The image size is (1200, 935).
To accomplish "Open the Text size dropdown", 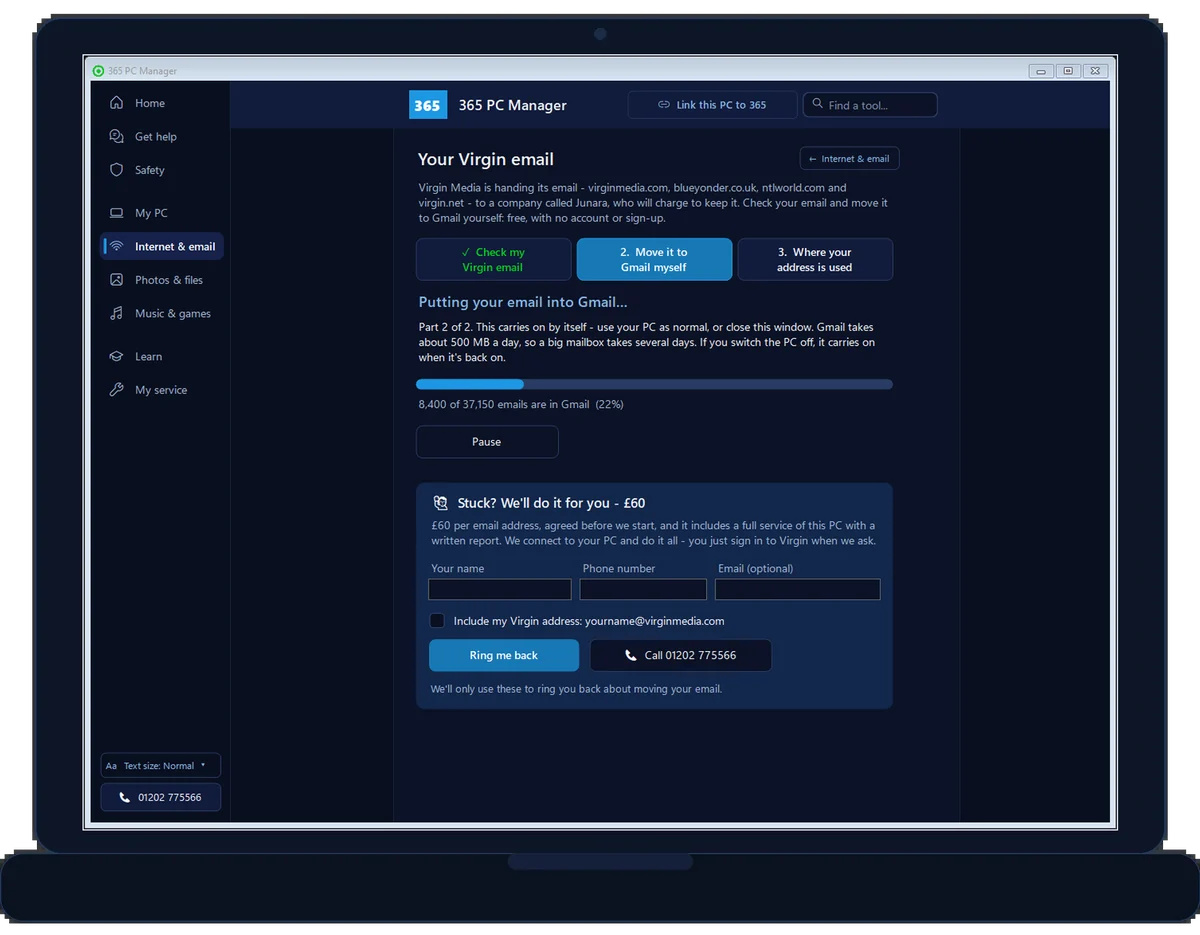I will pyautogui.click(x=161, y=766).
